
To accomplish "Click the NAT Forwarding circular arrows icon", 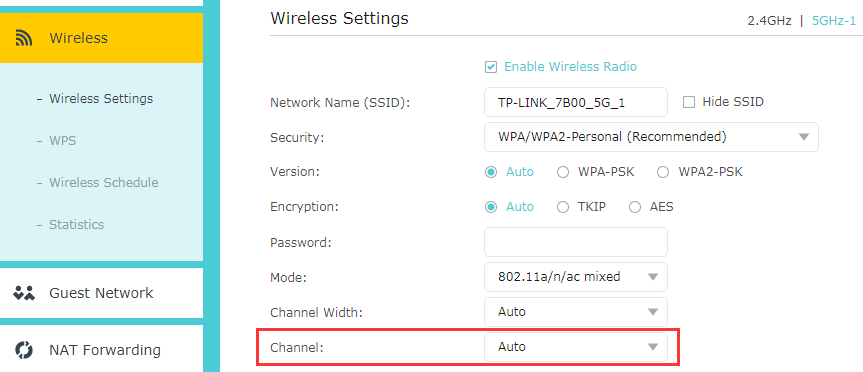I will pos(24,350).
